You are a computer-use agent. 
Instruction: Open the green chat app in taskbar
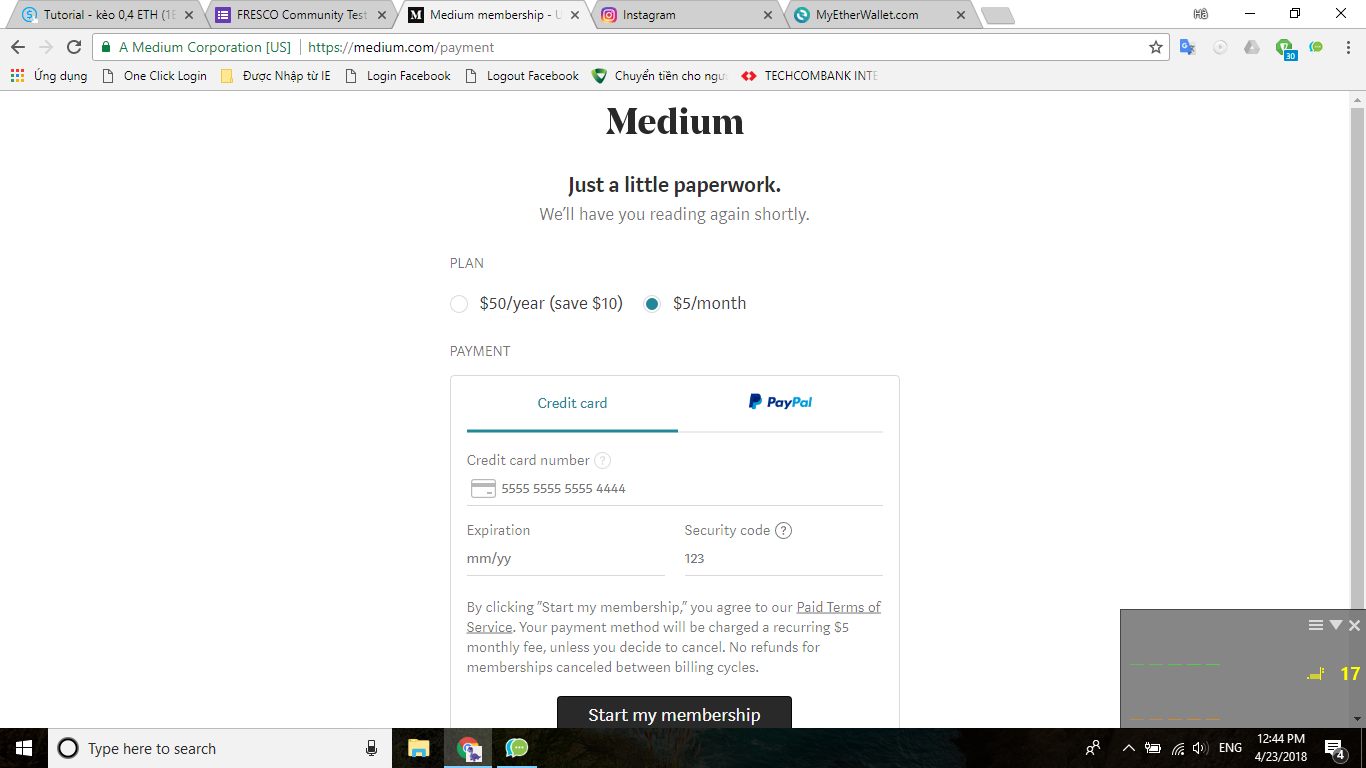point(516,748)
